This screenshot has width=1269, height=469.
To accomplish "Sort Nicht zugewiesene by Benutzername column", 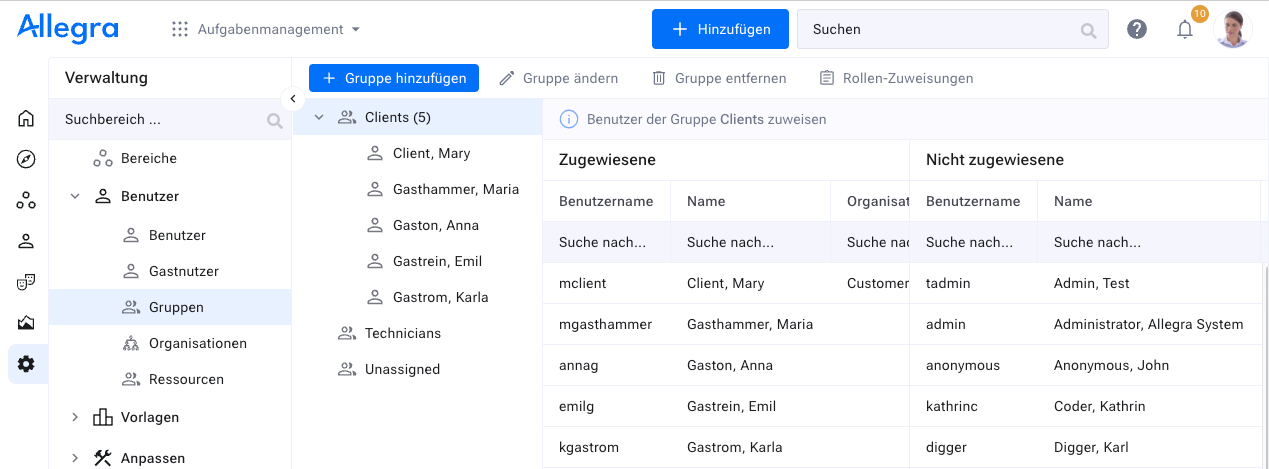I will tap(973, 202).
